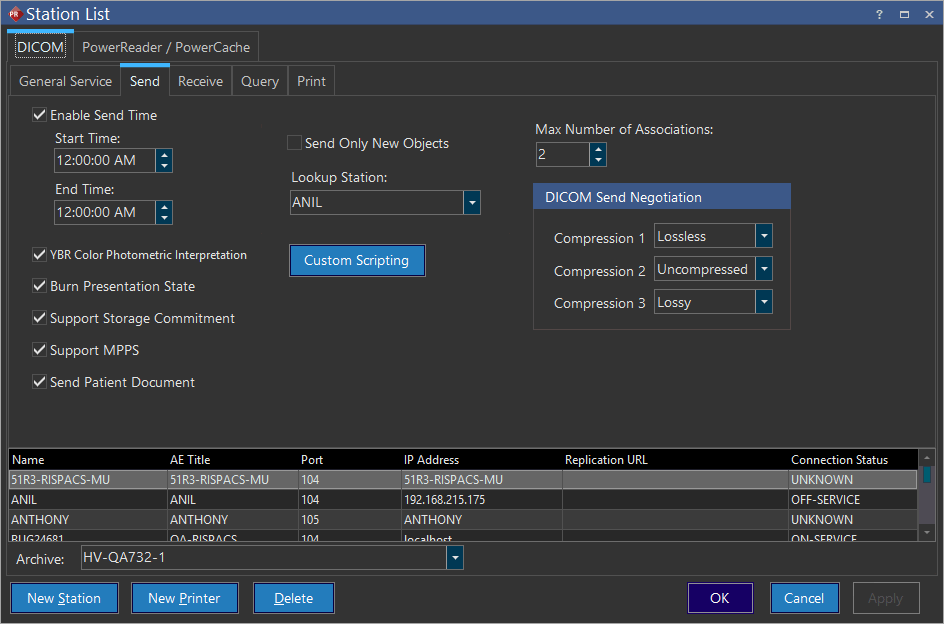Decrease End Time with down arrow
This screenshot has height=624, width=944.
pyautogui.click(x=164, y=218)
